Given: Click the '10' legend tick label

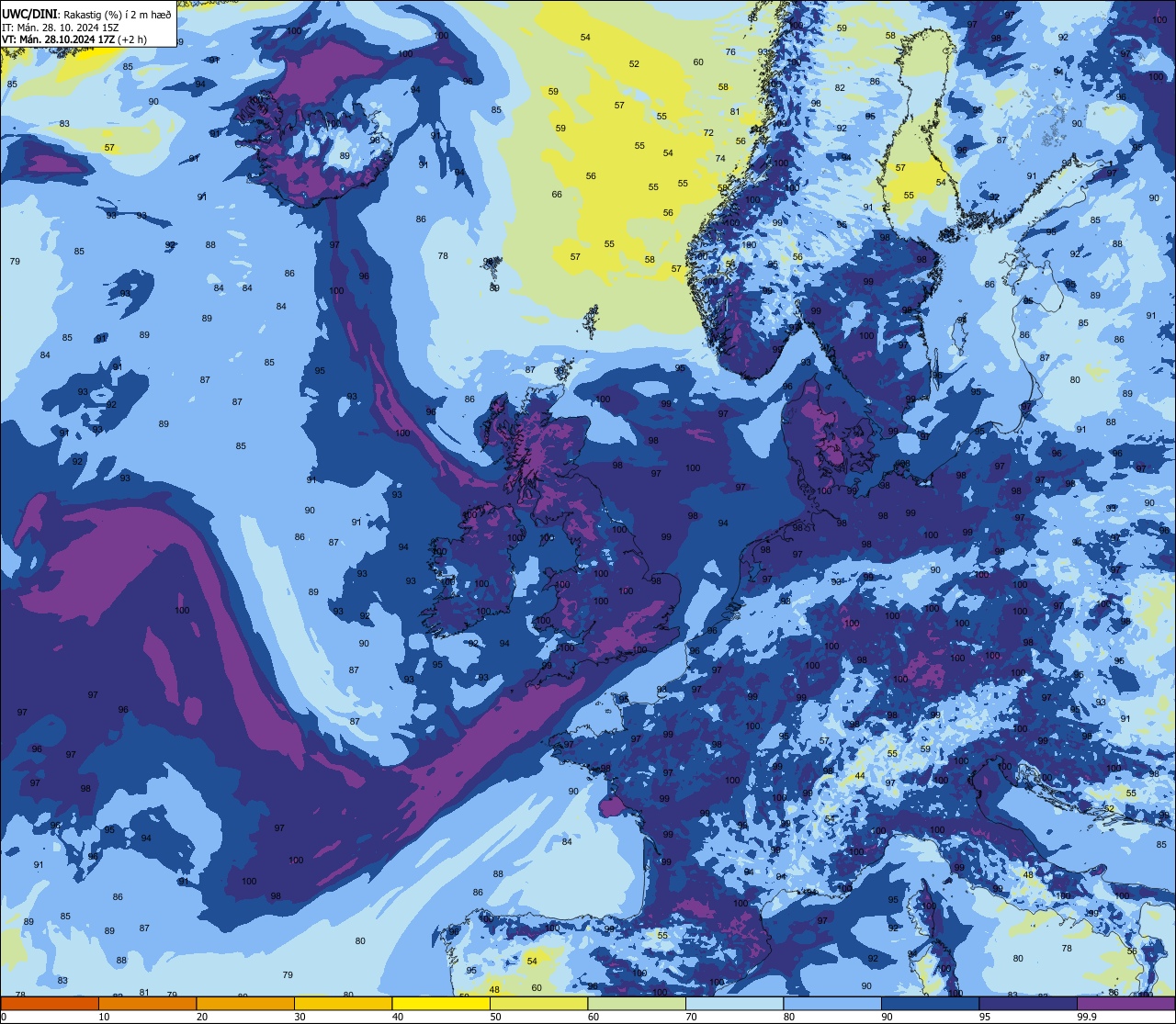Looking at the screenshot, I should point(104,1017).
